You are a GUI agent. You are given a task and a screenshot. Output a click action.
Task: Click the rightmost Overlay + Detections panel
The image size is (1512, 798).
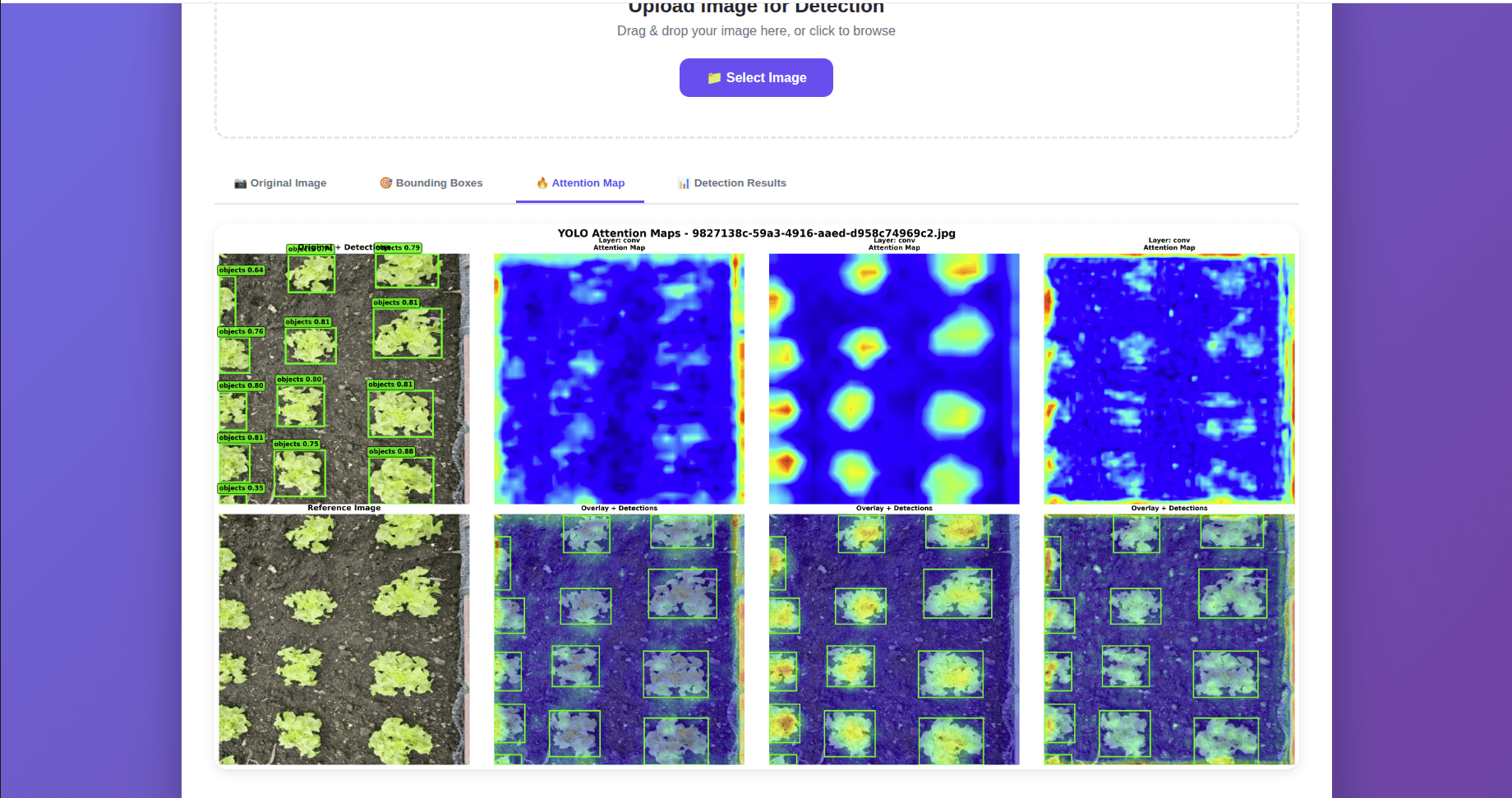pos(1168,639)
